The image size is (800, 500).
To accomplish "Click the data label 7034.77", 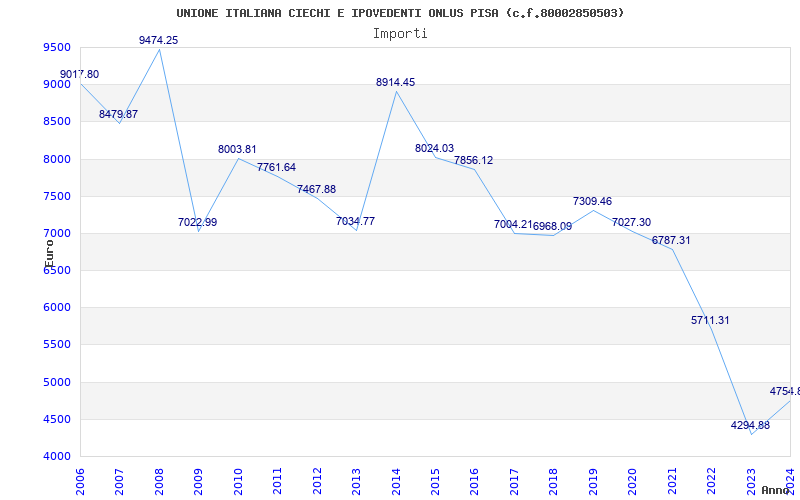I will [x=356, y=221].
